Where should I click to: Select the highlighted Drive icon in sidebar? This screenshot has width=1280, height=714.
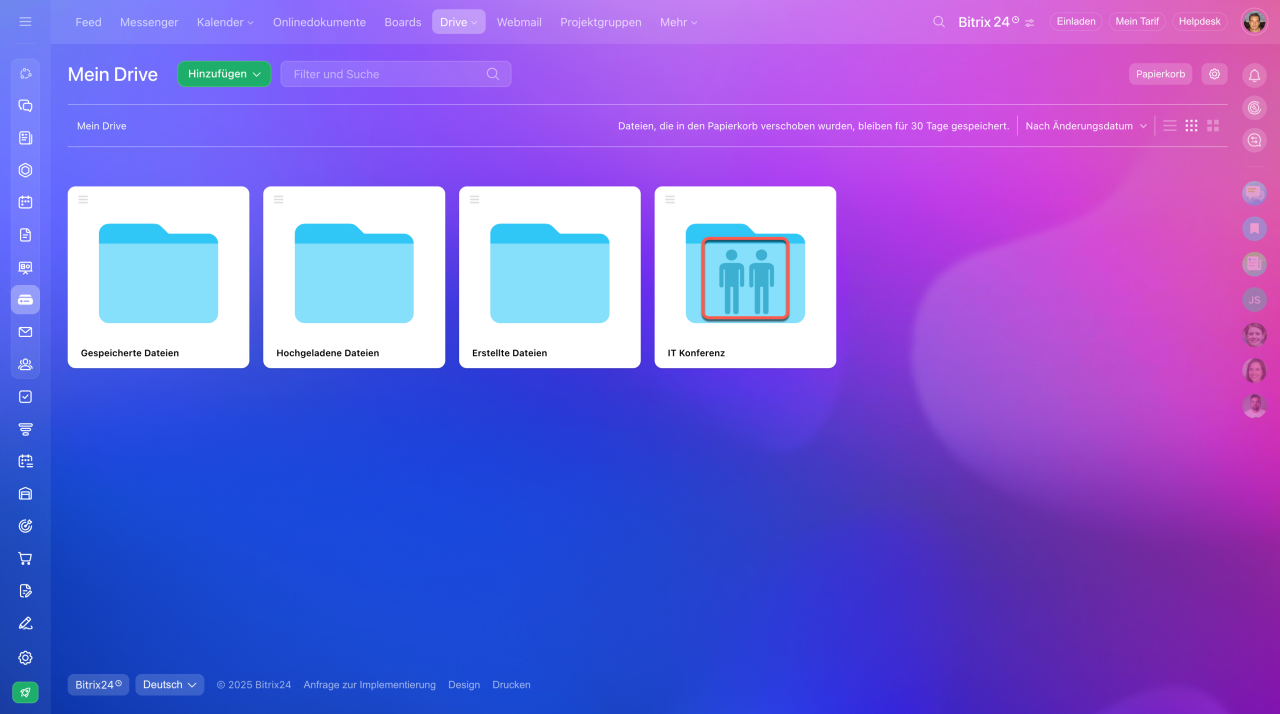(x=25, y=299)
